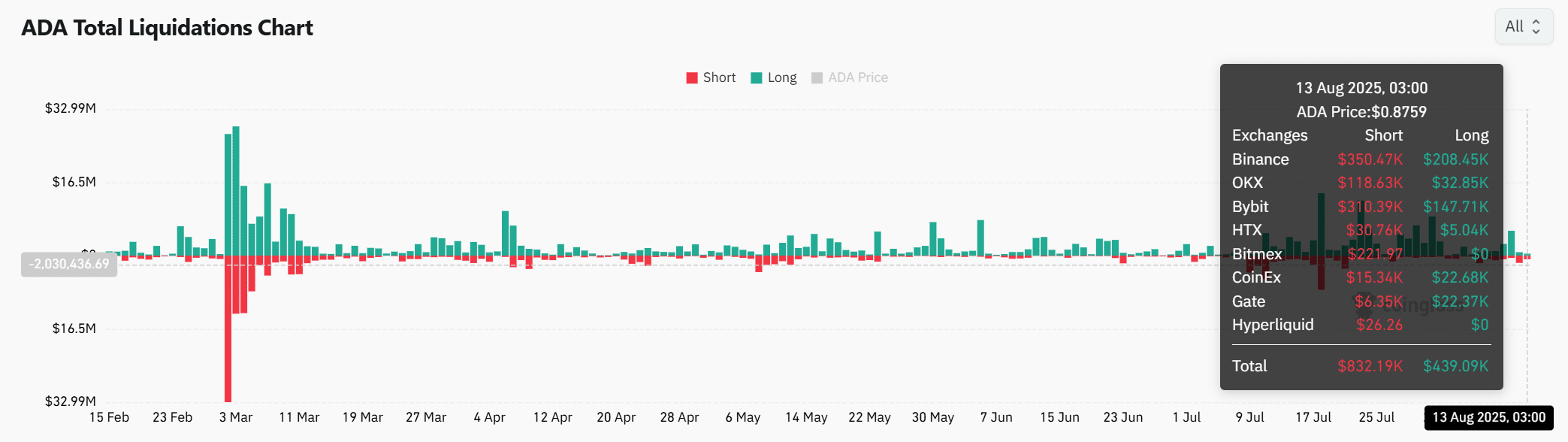
Task: Click the -2,030,436.69 y-axis value tag
Action: pos(69,264)
